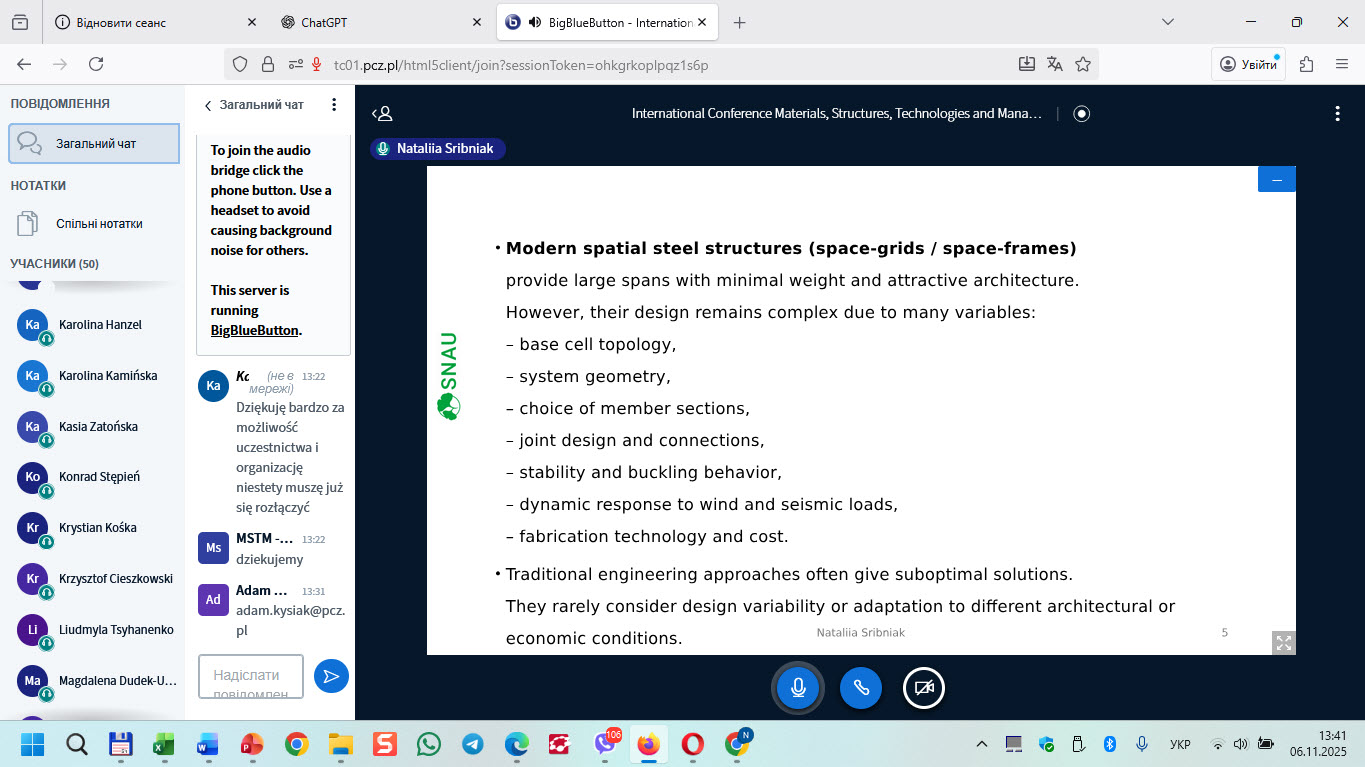Toggle the share webcam button
The image size is (1365, 767).
[923, 688]
